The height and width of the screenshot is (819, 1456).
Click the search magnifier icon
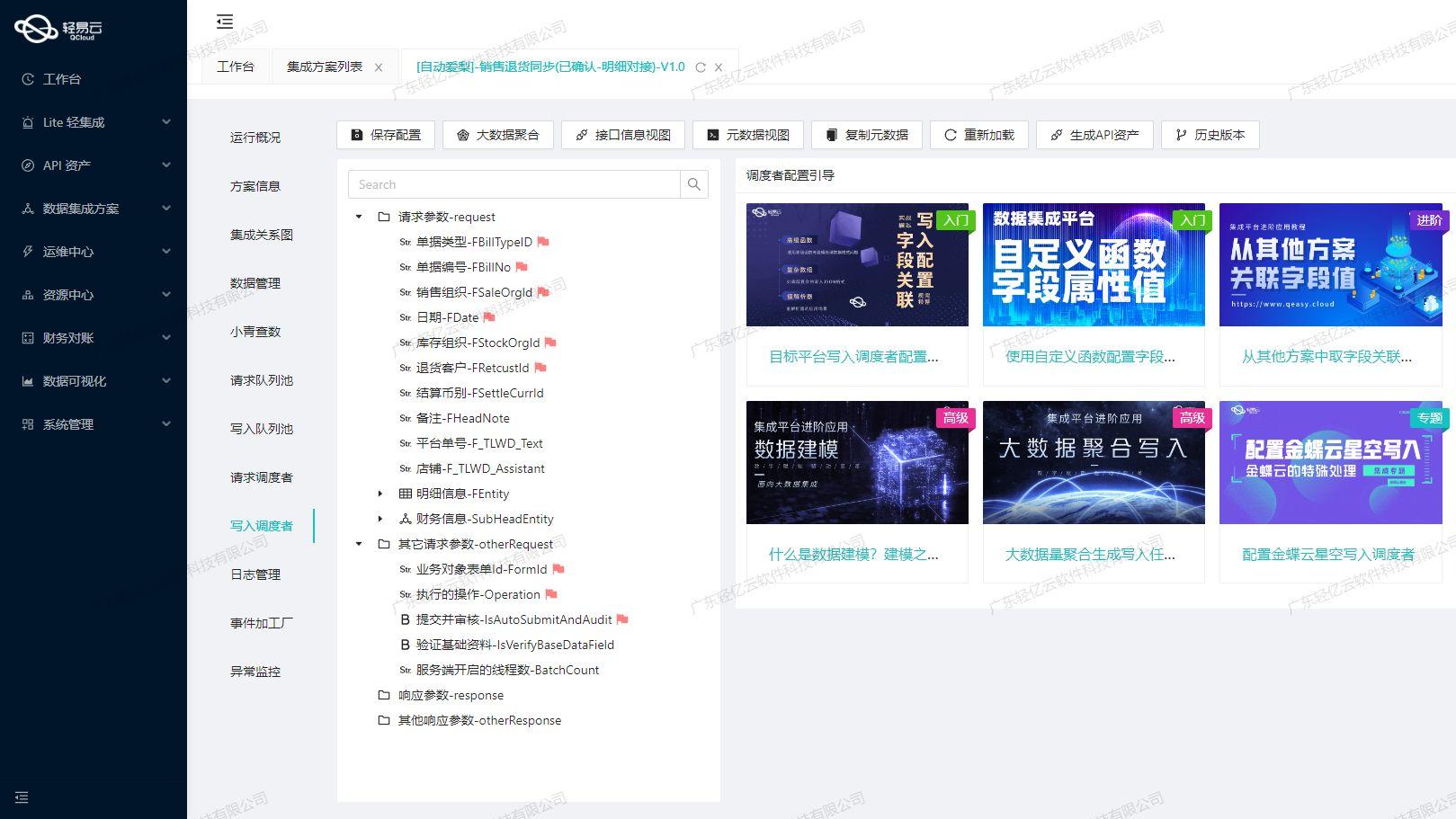[x=693, y=183]
